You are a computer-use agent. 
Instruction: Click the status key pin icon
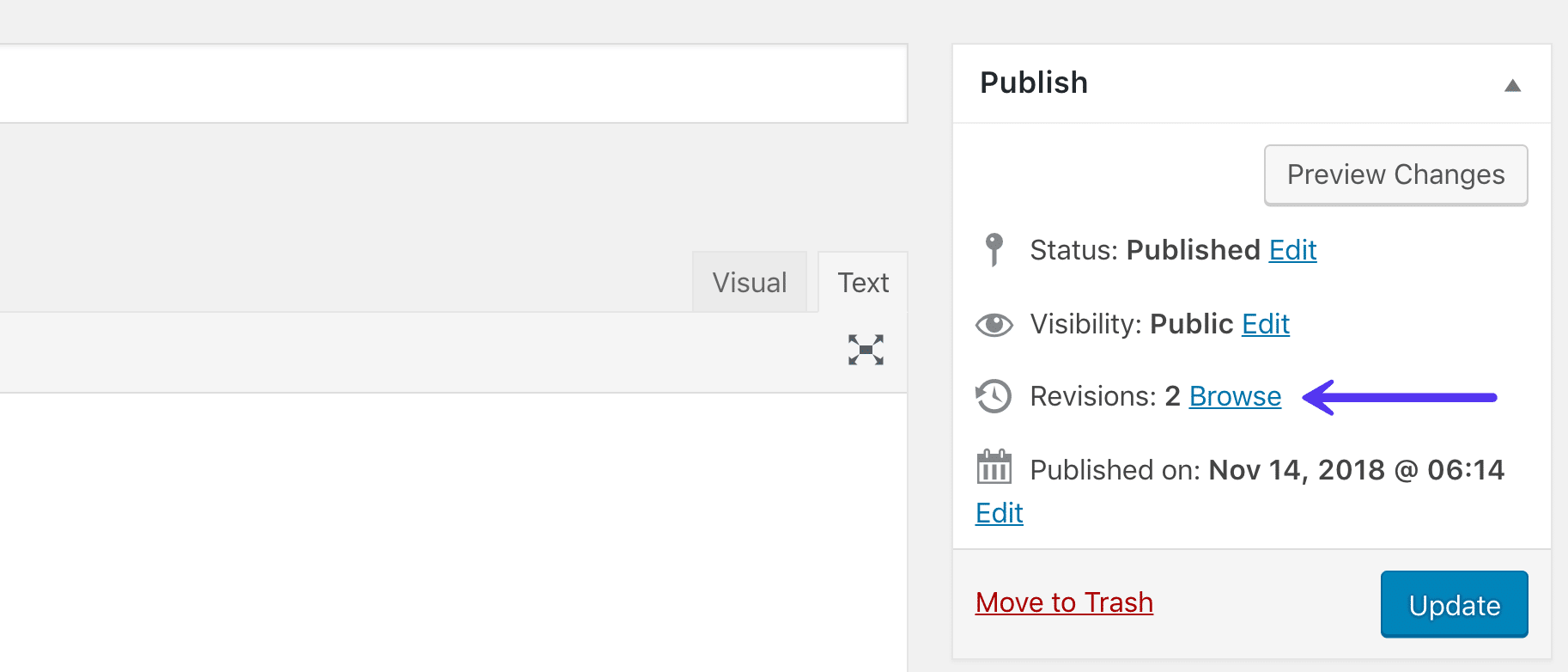point(994,249)
